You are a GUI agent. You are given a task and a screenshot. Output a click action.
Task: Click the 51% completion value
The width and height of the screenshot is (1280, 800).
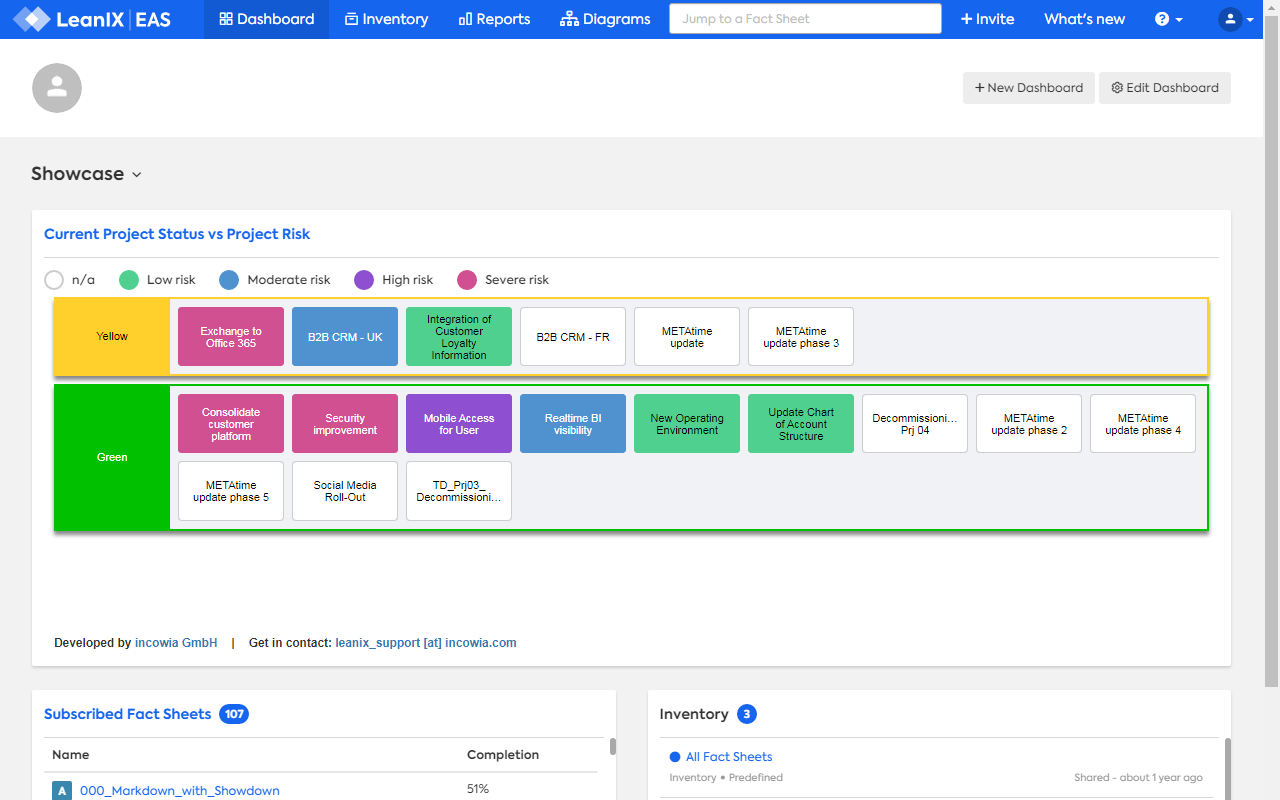pyautogui.click(x=478, y=789)
